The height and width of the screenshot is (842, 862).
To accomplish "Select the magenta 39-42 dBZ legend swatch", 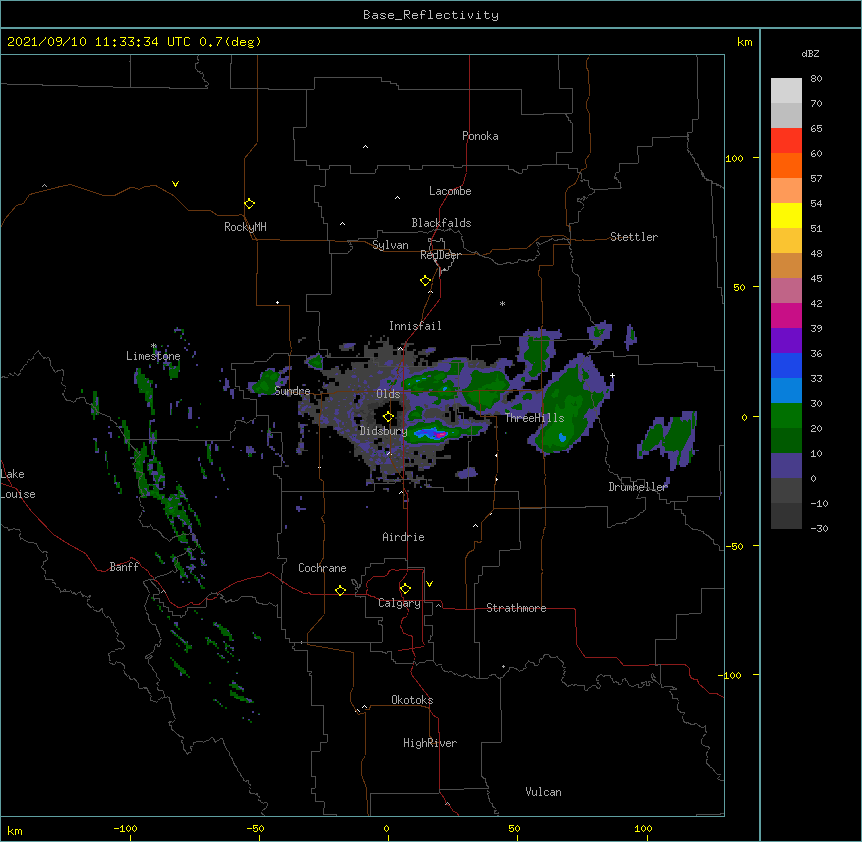I will point(786,315).
